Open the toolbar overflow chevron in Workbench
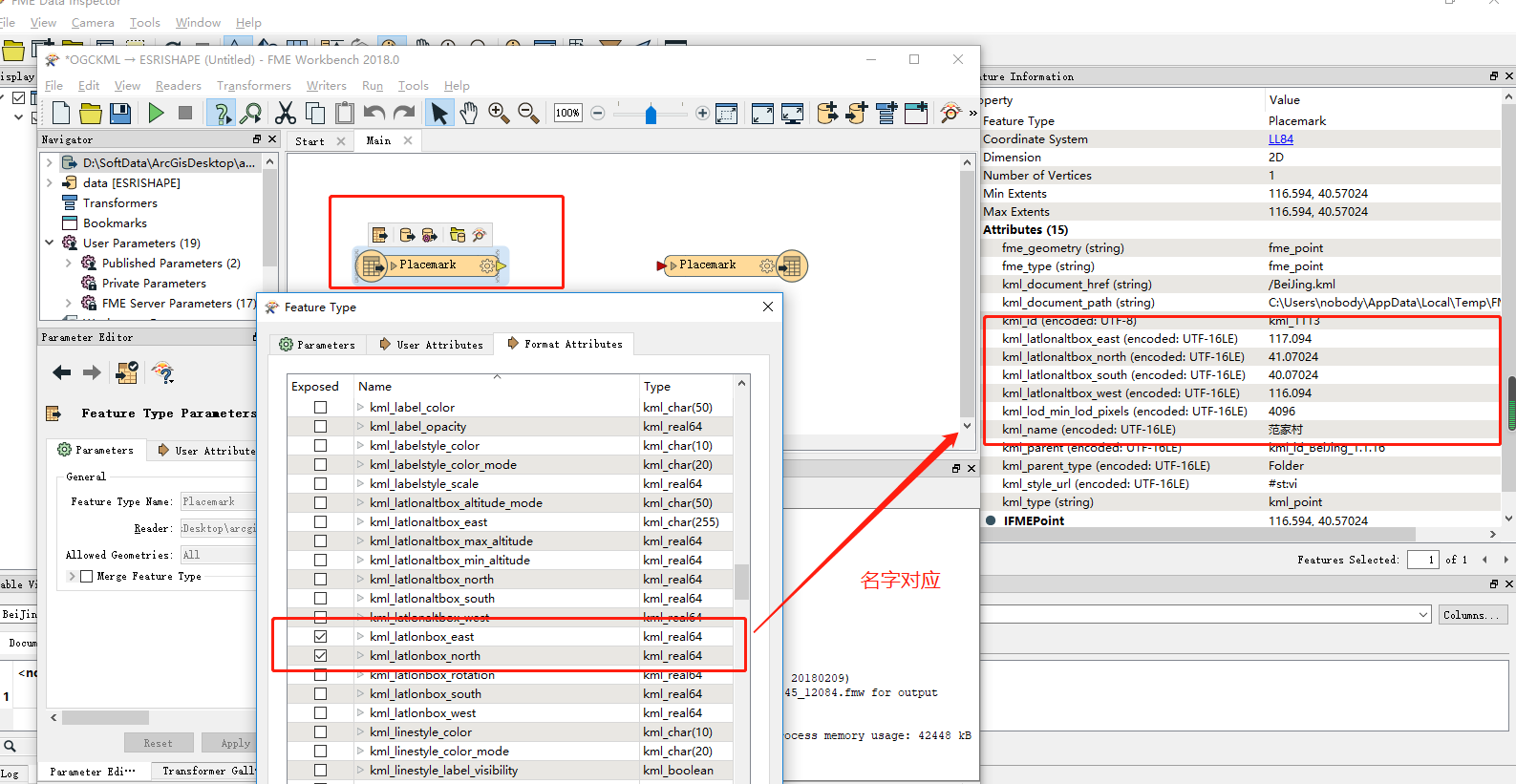Screen dimensions: 1516x784 coord(972,113)
